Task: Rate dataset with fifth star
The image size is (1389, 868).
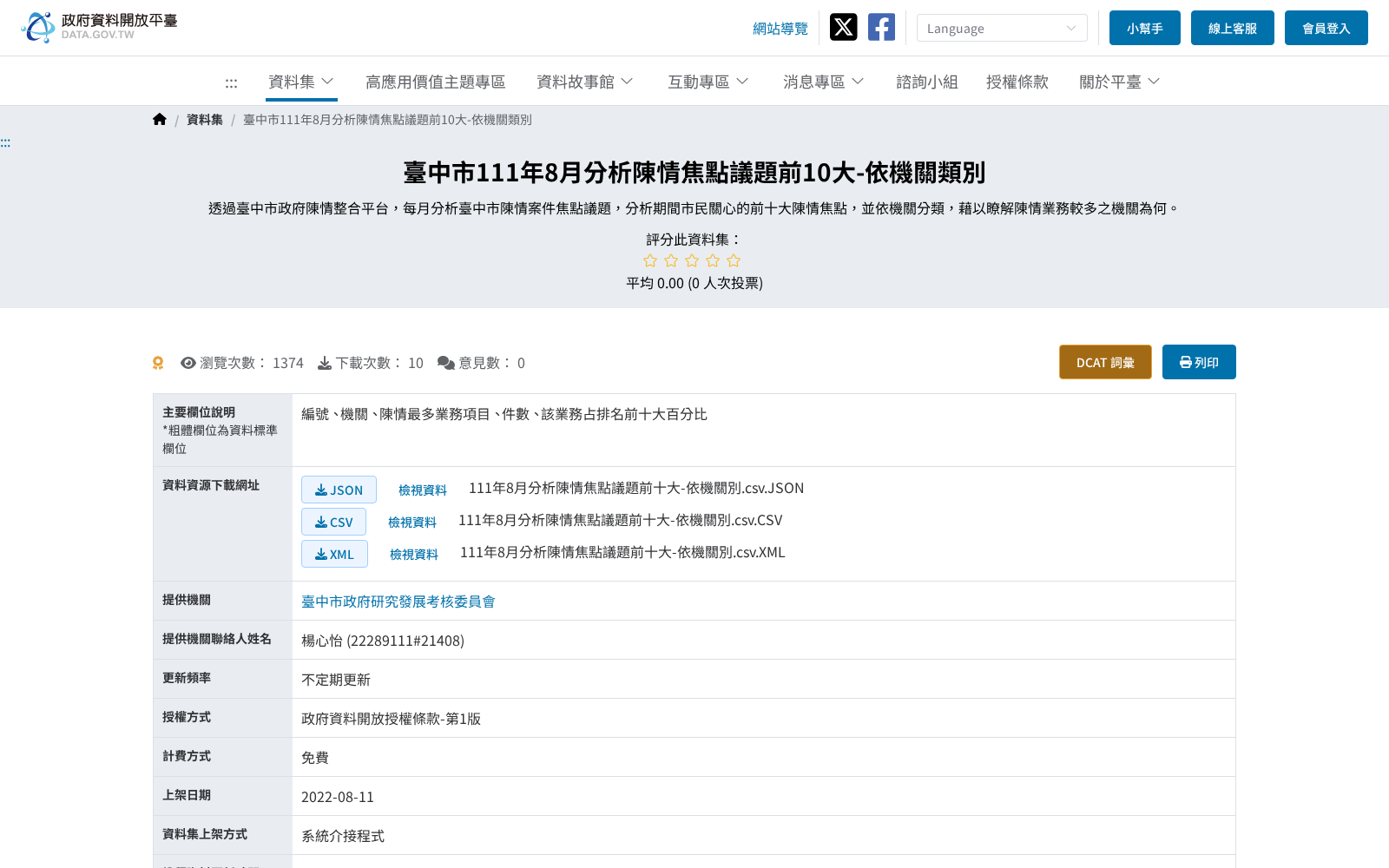Action: pyautogui.click(x=734, y=260)
